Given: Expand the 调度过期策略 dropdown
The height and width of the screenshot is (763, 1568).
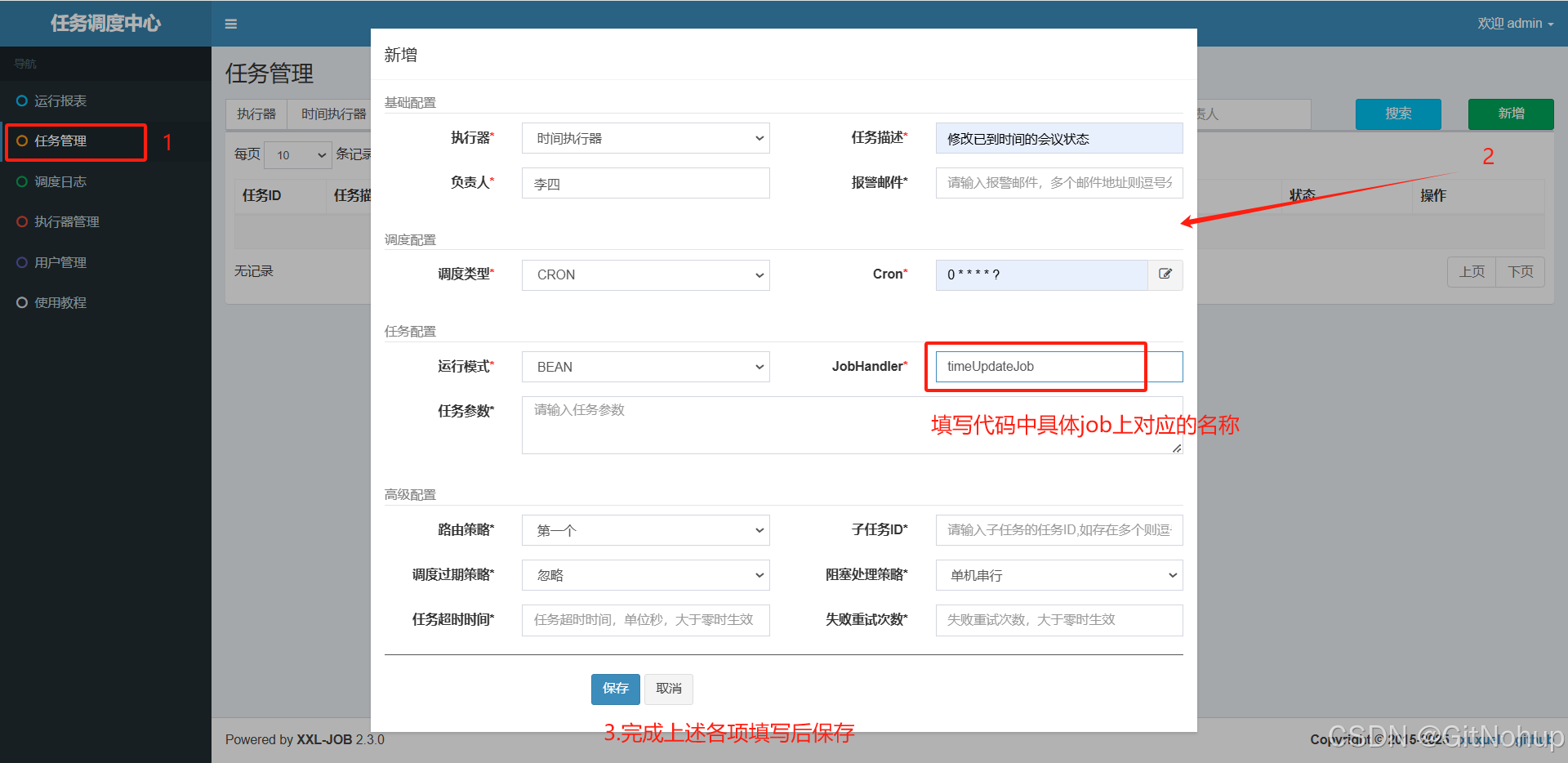Looking at the screenshot, I should 645,575.
